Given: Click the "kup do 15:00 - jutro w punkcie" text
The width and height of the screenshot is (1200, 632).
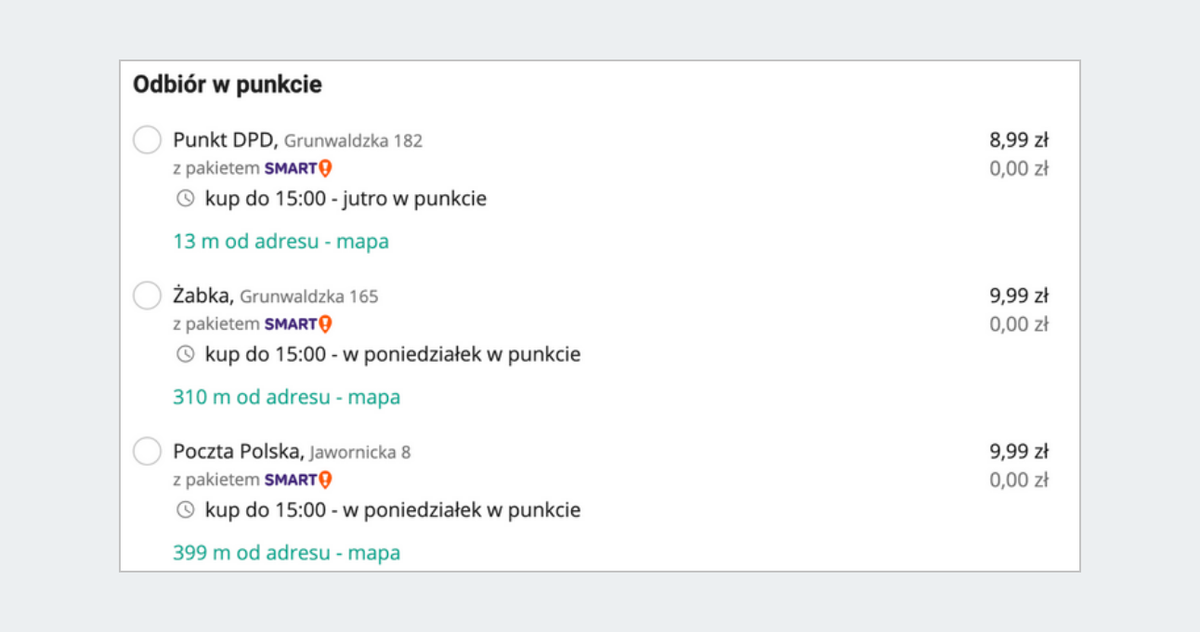Looking at the screenshot, I should (346, 199).
